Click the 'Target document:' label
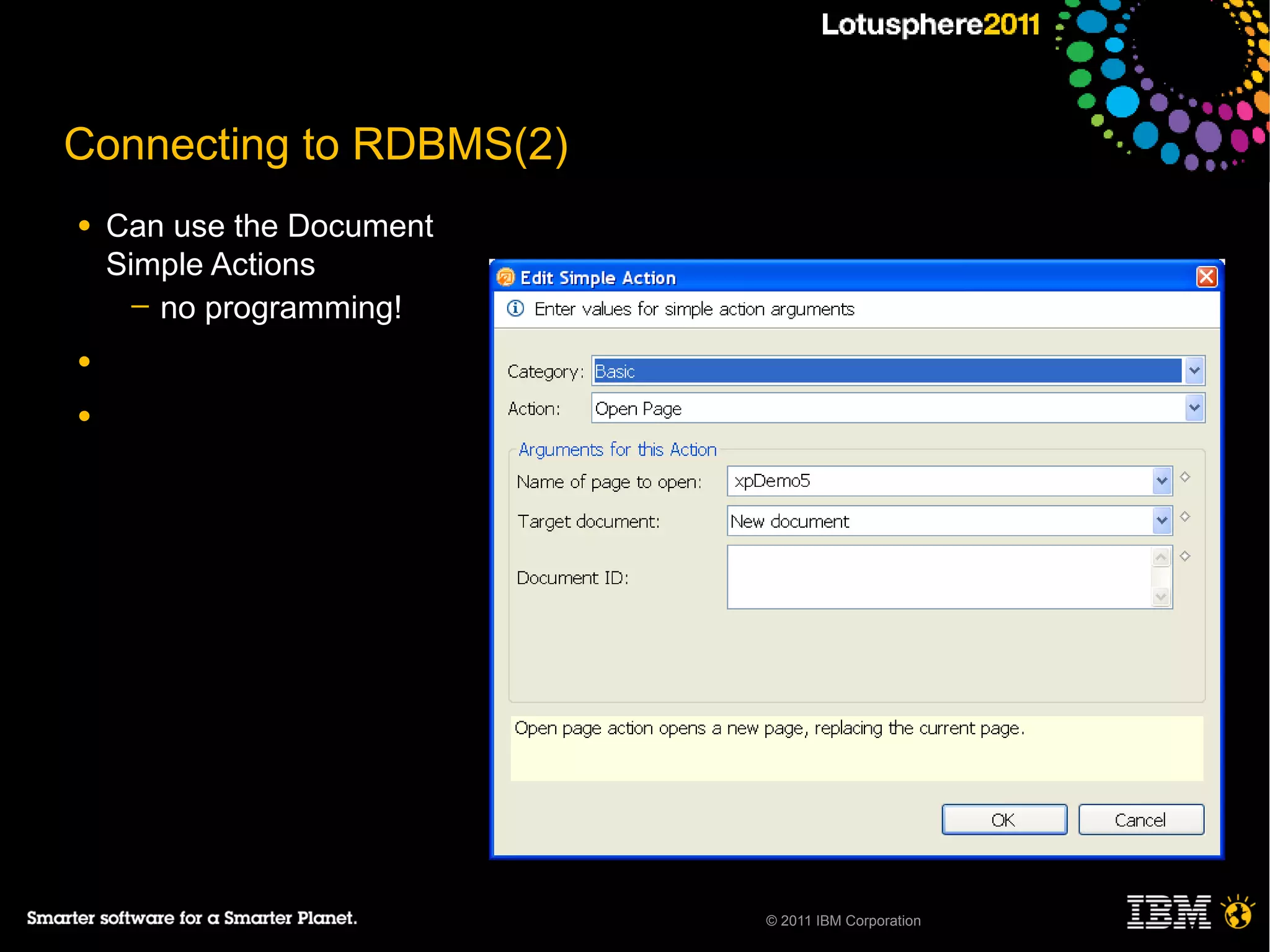Viewport: 1270px width, 952px height. (x=588, y=522)
